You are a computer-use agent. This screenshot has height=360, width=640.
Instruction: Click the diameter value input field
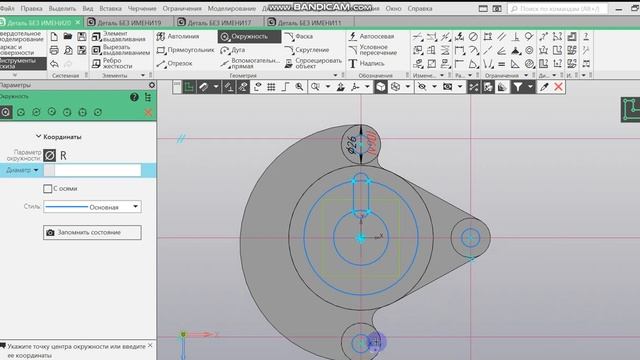[98, 170]
